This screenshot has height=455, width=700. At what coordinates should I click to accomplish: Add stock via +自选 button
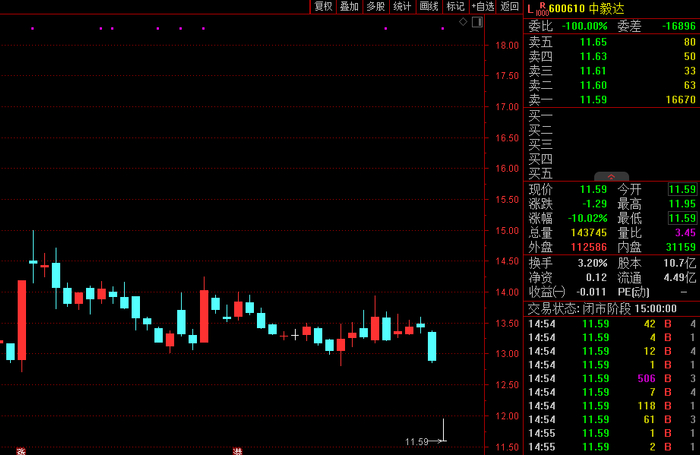coord(483,7)
